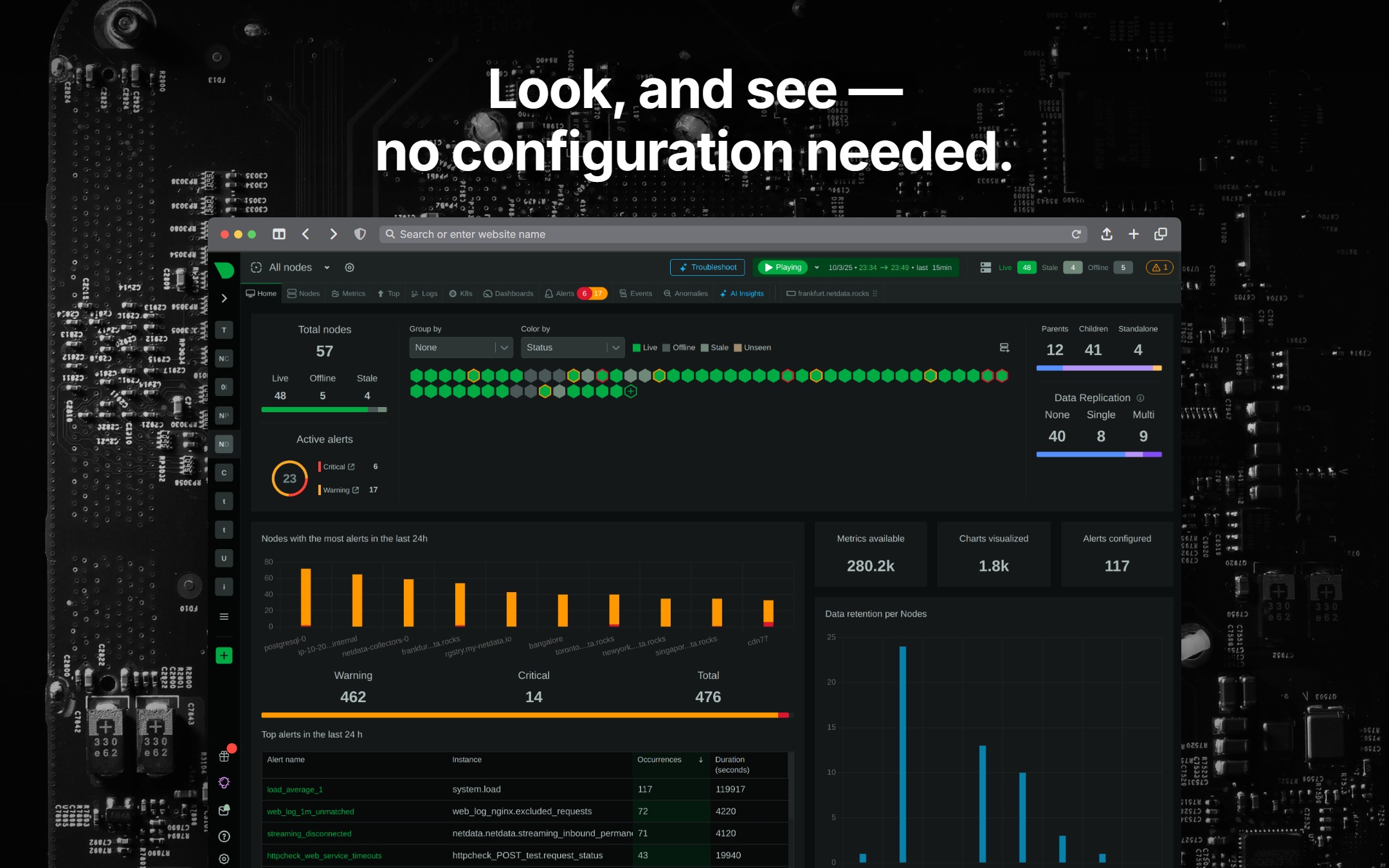Switch to the Dashboards tab

(508, 294)
